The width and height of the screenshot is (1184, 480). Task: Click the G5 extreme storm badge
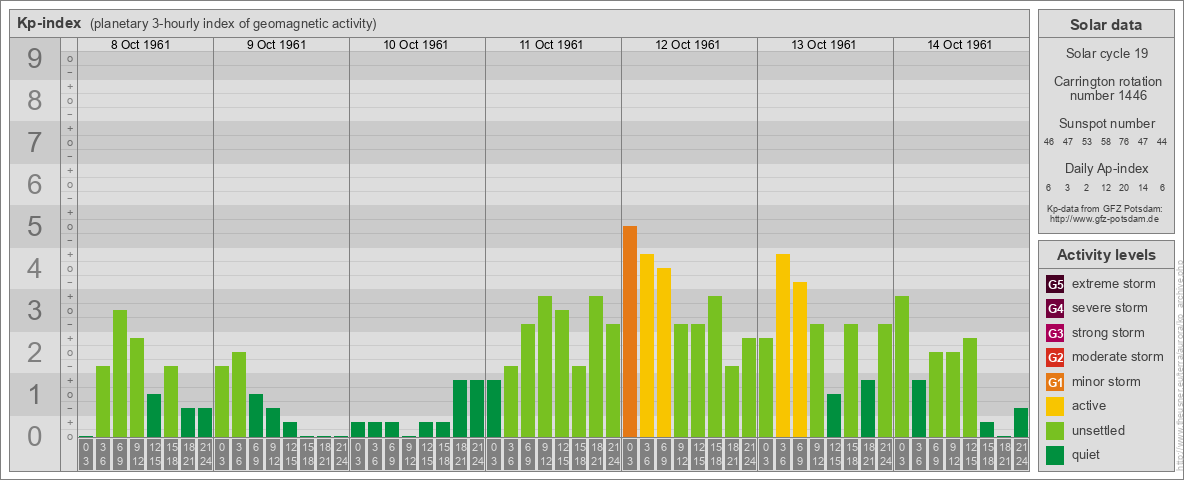tap(1055, 284)
